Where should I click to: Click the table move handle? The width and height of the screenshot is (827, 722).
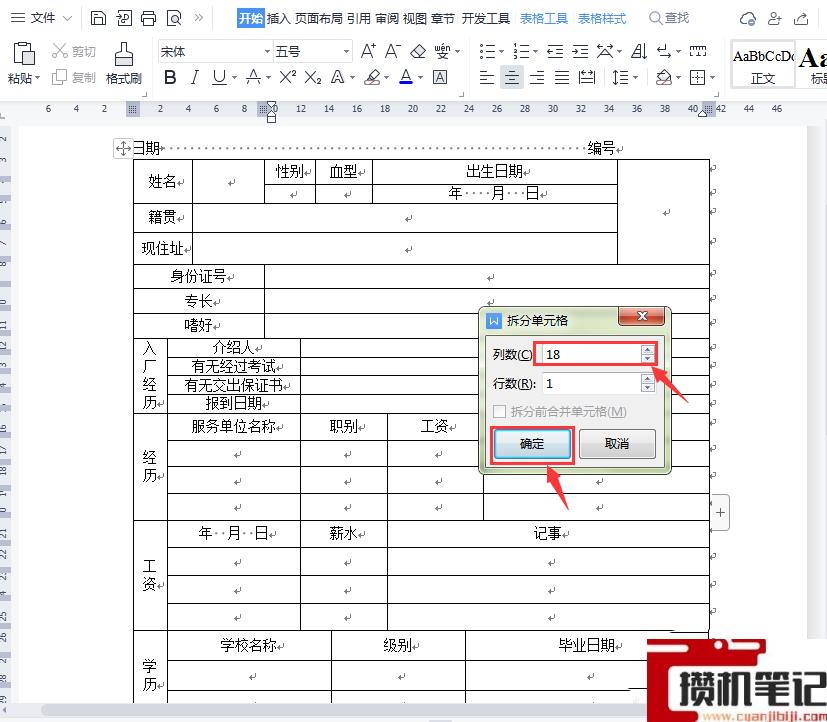click(x=123, y=148)
